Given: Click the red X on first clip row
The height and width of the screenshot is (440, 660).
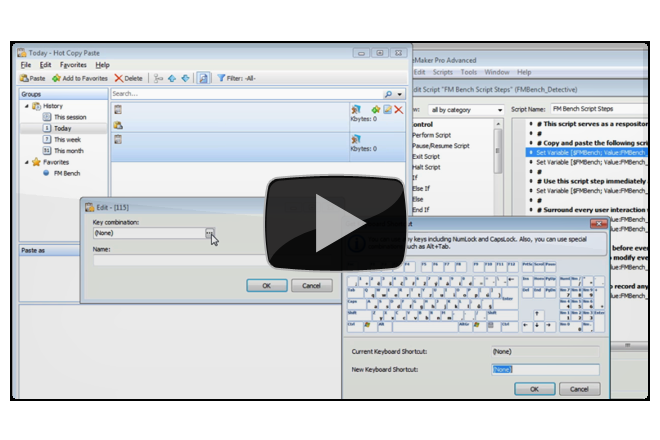Looking at the screenshot, I should [x=399, y=109].
